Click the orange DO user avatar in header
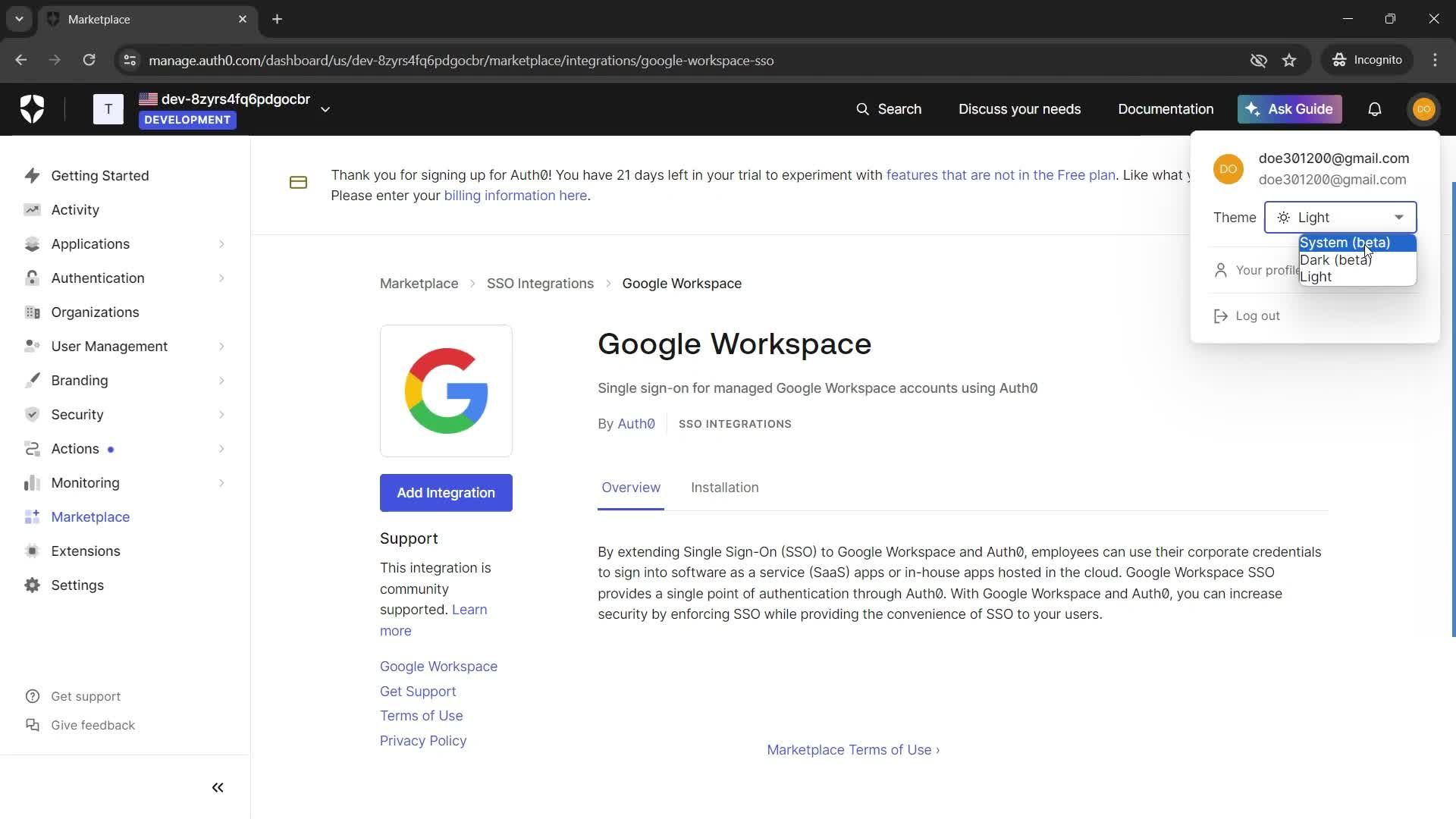Screen dimensions: 1456x819 pyautogui.click(x=1423, y=109)
